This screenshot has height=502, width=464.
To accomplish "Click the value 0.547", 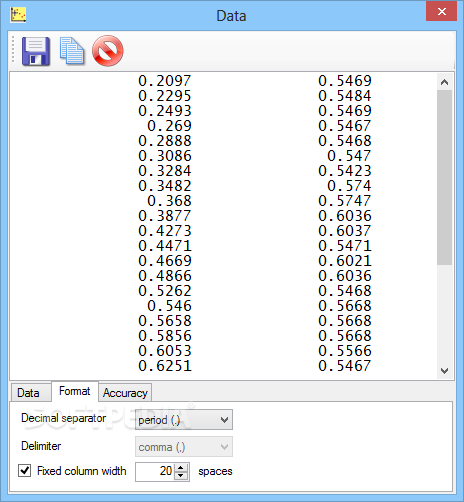I will pyautogui.click(x=349, y=156).
